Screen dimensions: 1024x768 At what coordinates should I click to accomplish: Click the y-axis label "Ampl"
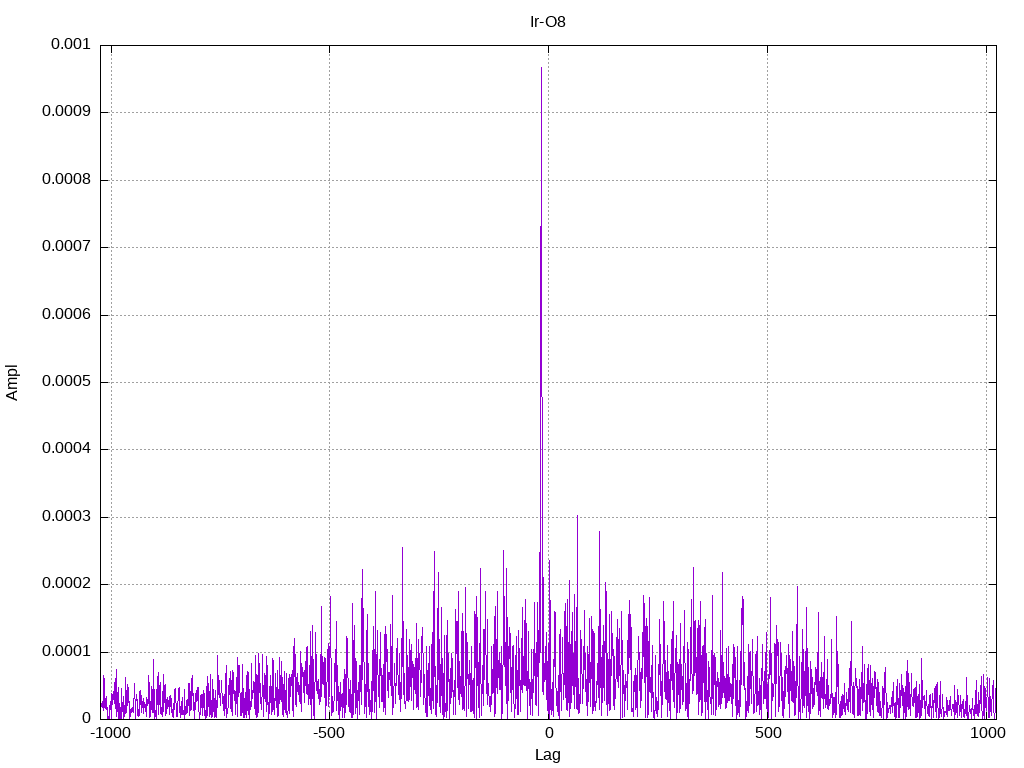pyautogui.click(x=12, y=382)
